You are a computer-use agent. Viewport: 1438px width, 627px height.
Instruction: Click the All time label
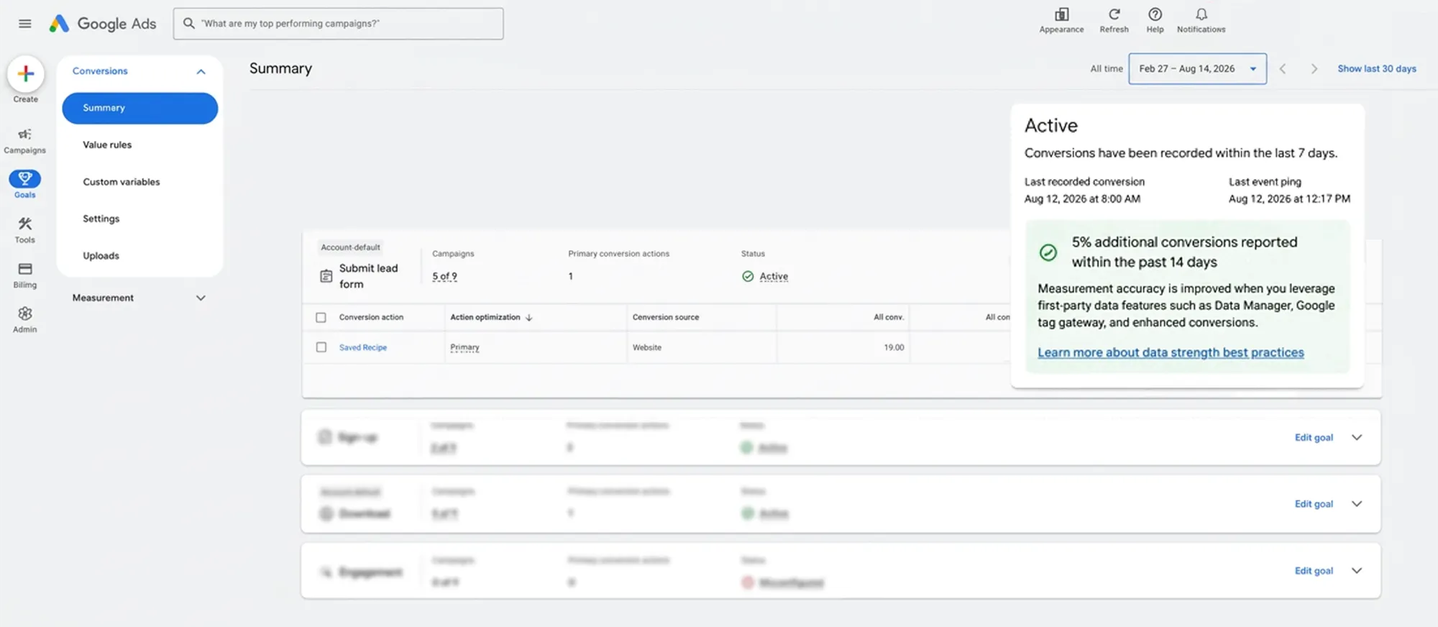point(1106,69)
